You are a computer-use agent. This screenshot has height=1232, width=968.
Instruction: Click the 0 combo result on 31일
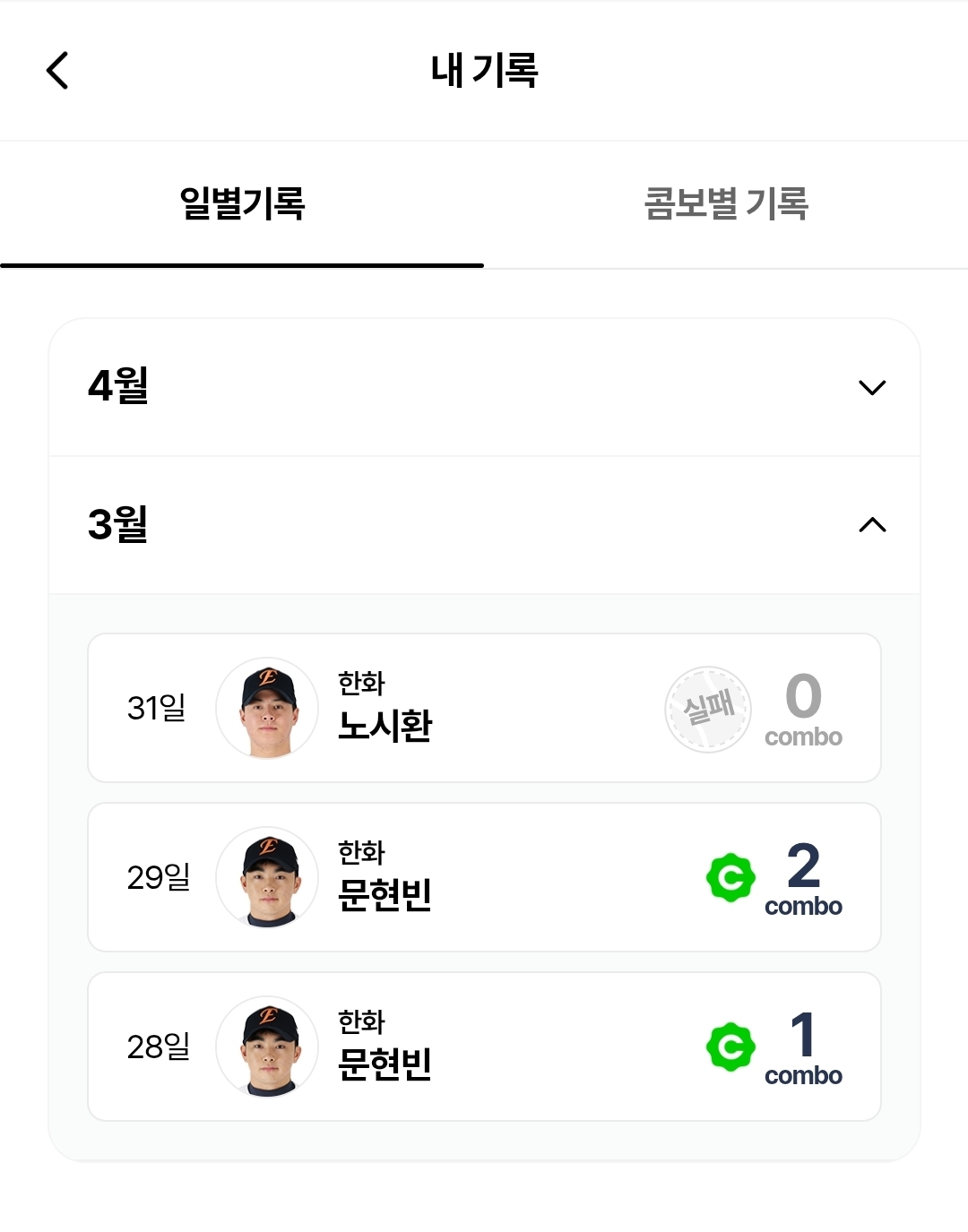tap(803, 709)
